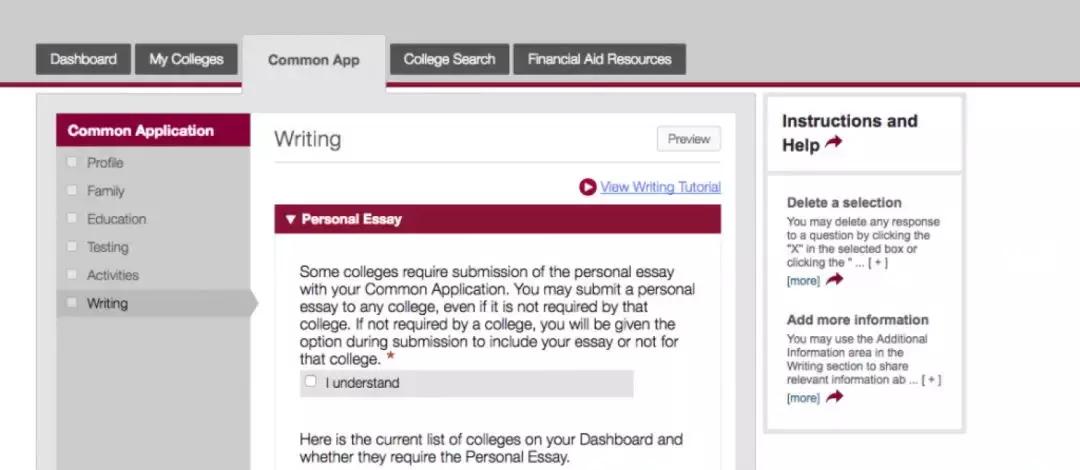Image resolution: width=1080 pixels, height=470 pixels.
Task: Expand Delete a selection help text with [+]
Action: (x=877, y=263)
